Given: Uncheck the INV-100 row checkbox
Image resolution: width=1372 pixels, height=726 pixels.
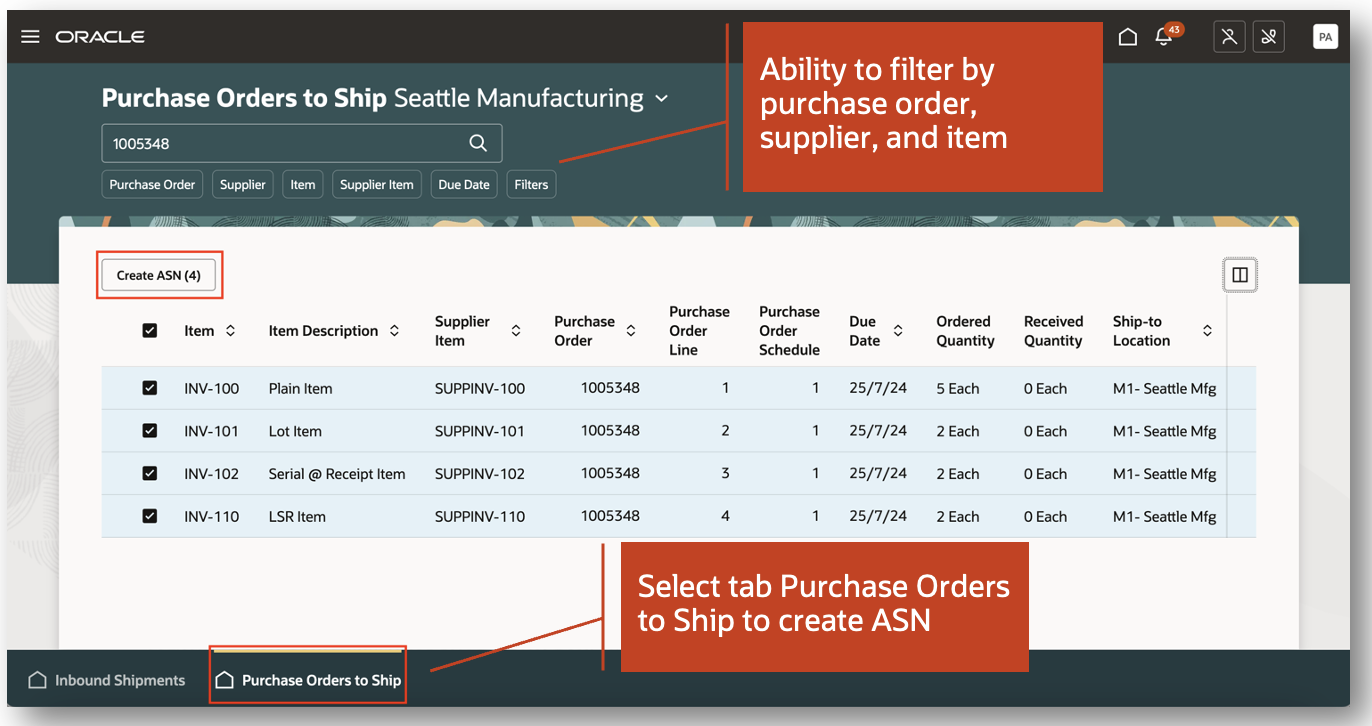Looking at the screenshot, I should pyautogui.click(x=150, y=388).
